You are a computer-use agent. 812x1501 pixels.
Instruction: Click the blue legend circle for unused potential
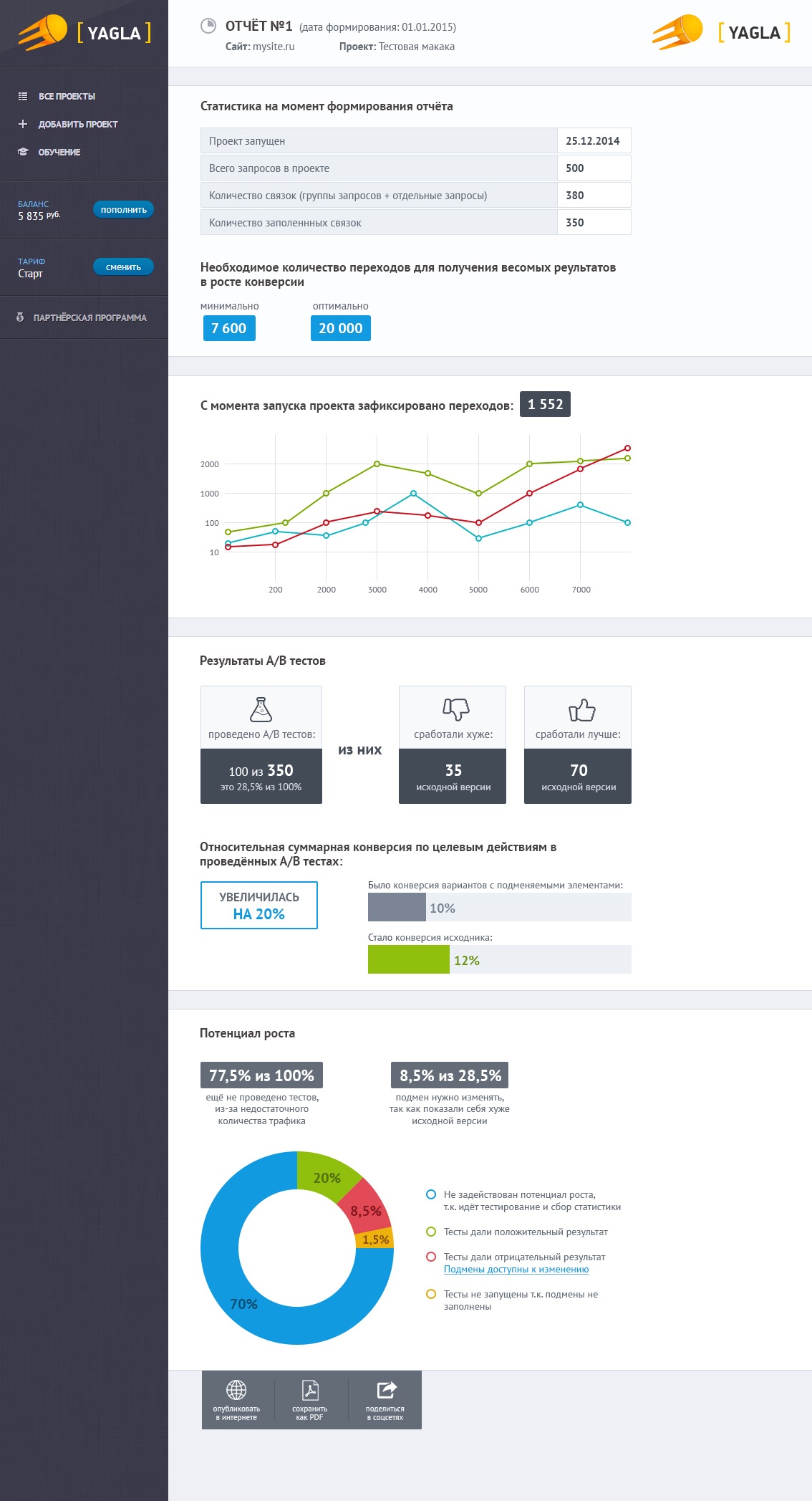tap(431, 1194)
